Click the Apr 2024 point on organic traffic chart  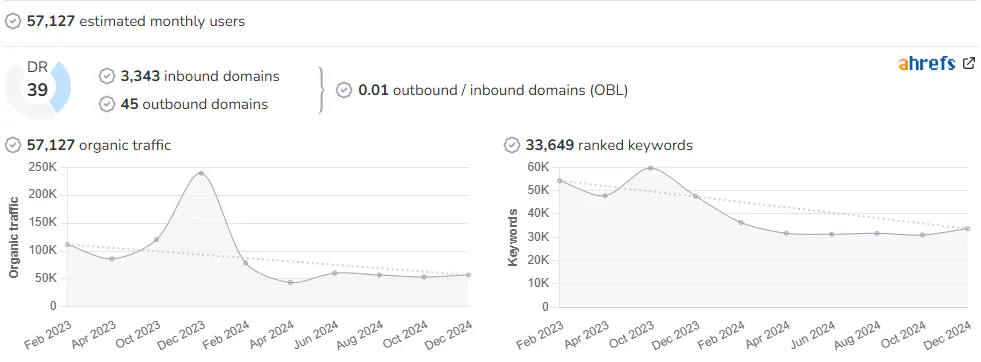click(x=290, y=282)
